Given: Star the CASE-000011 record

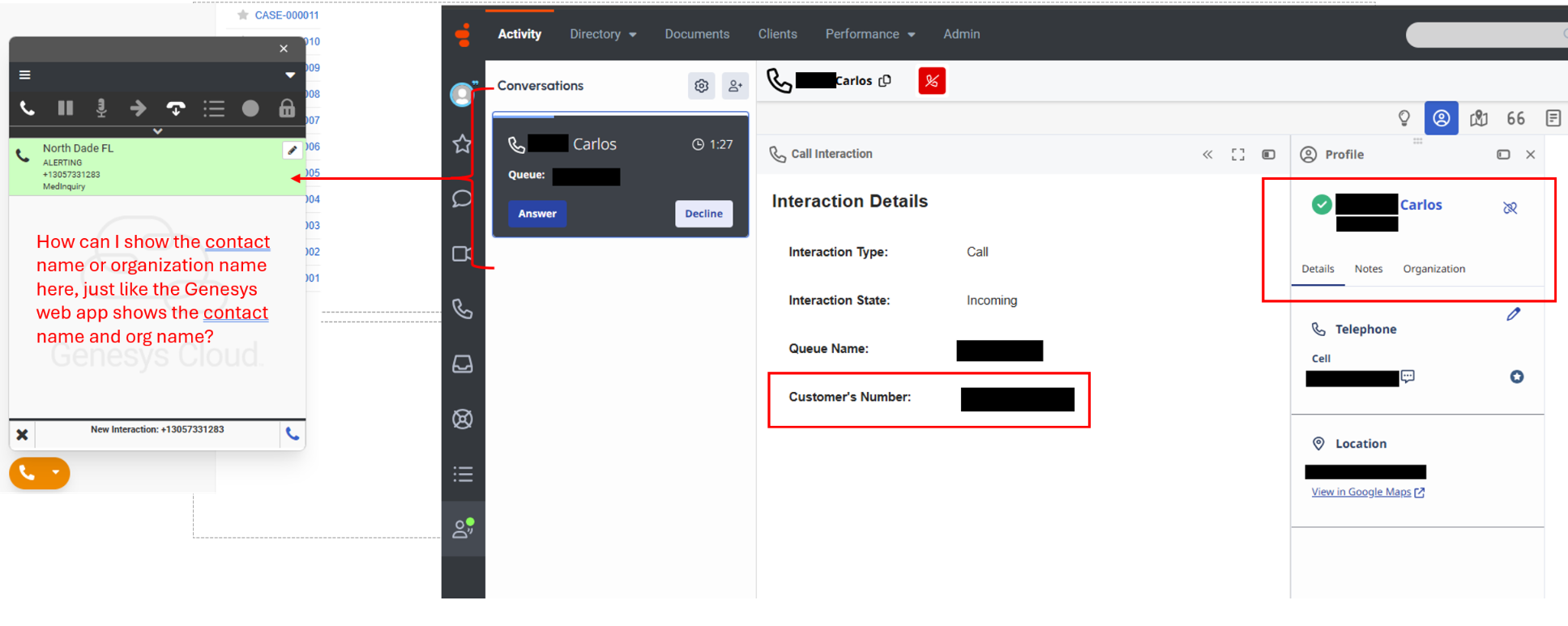Looking at the screenshot, I should click(242, 15).
